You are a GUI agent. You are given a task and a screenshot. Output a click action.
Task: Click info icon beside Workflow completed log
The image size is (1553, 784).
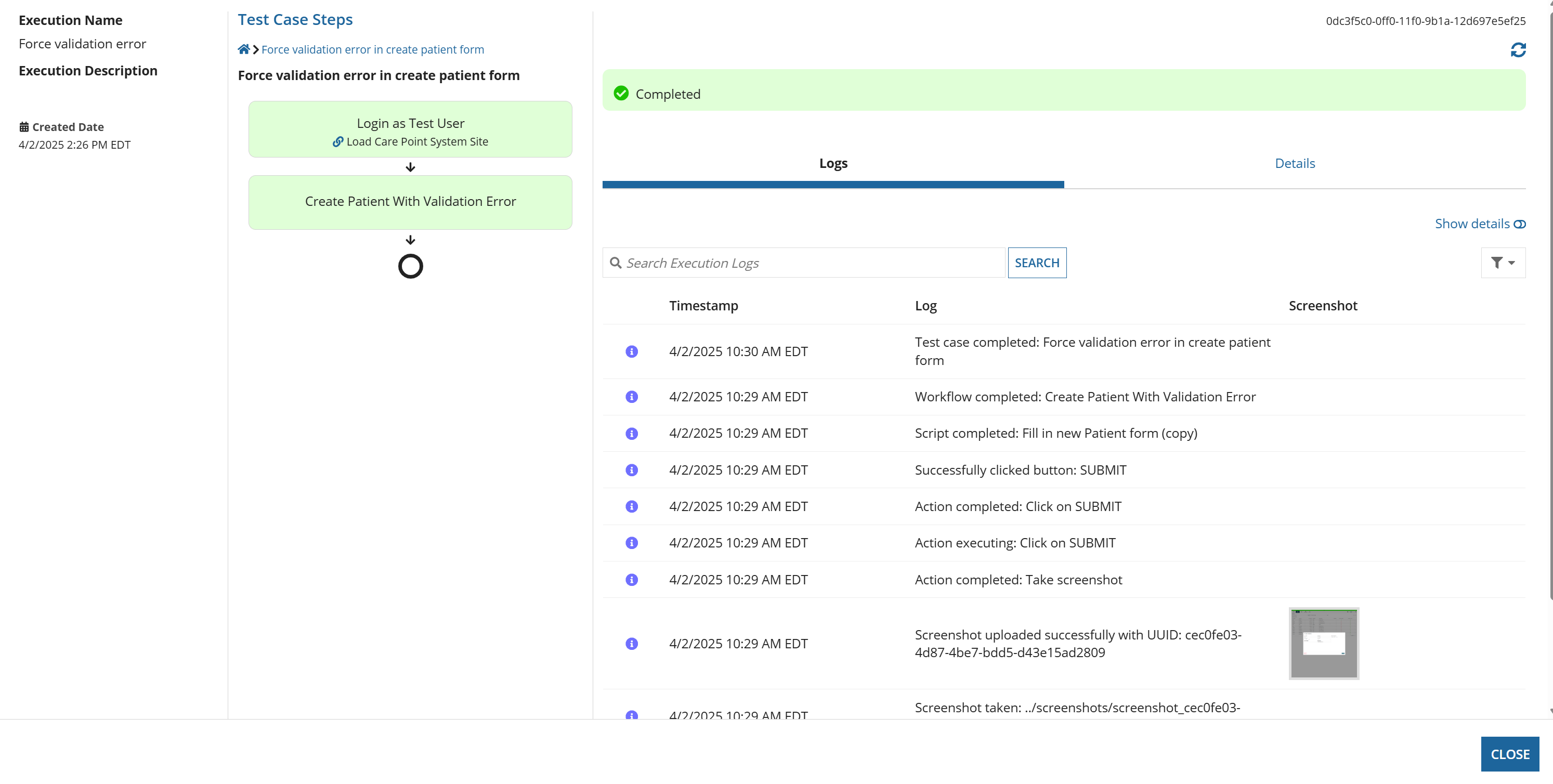[x=631, y=397]
